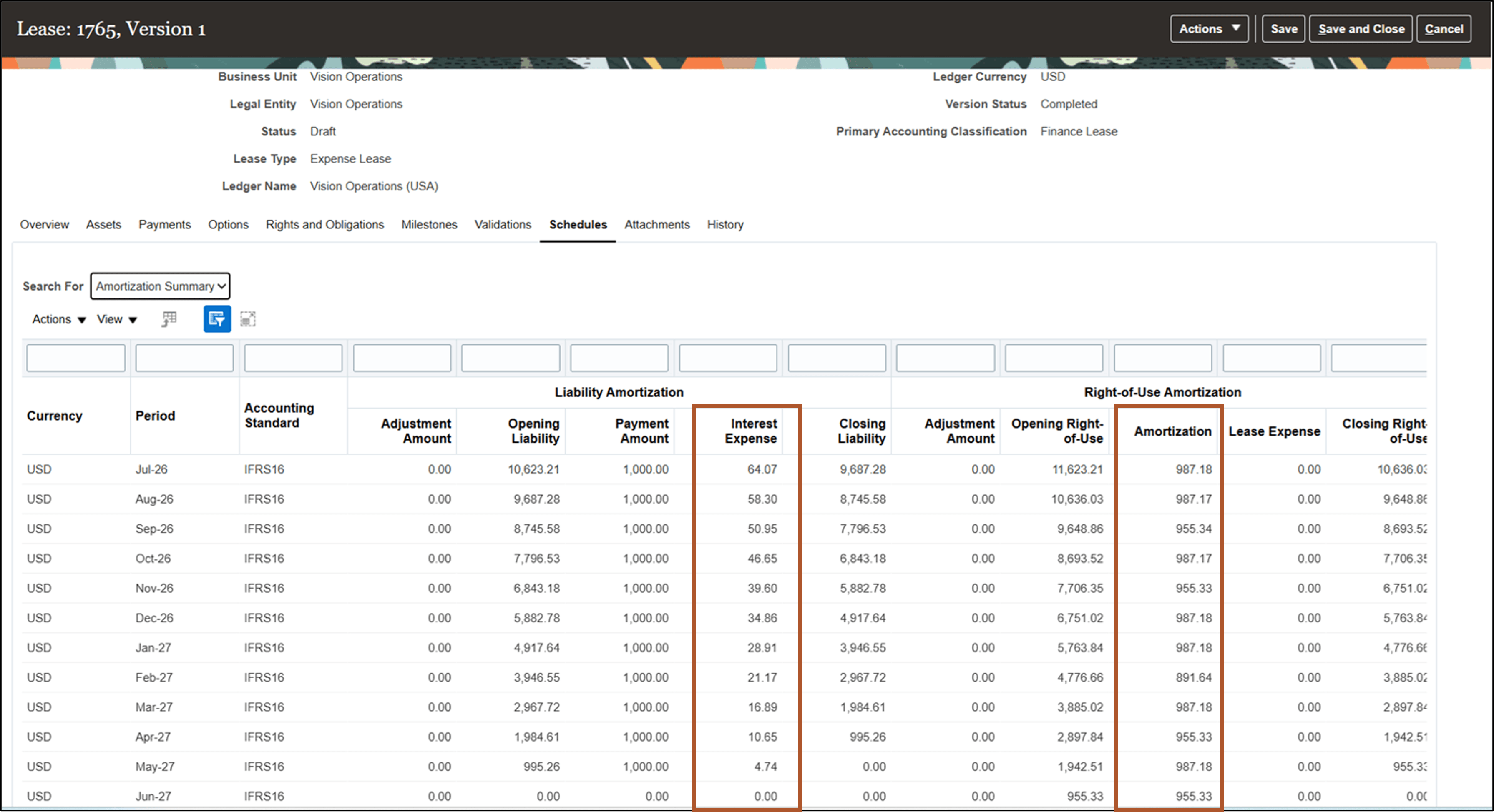
Task: Toggle the Query By Example filter icon
Action: (x=217, y=319)
